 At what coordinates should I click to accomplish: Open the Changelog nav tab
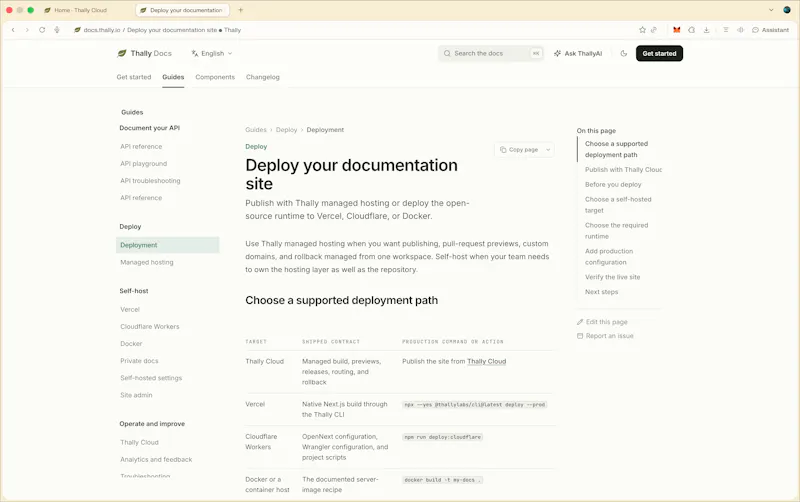click(263, 77)
